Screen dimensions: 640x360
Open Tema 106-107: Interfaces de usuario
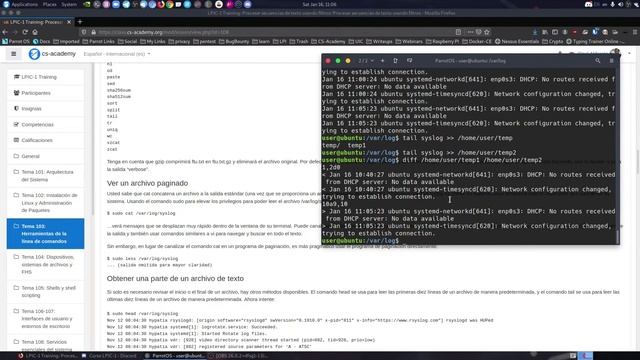(x=45, y=318)
